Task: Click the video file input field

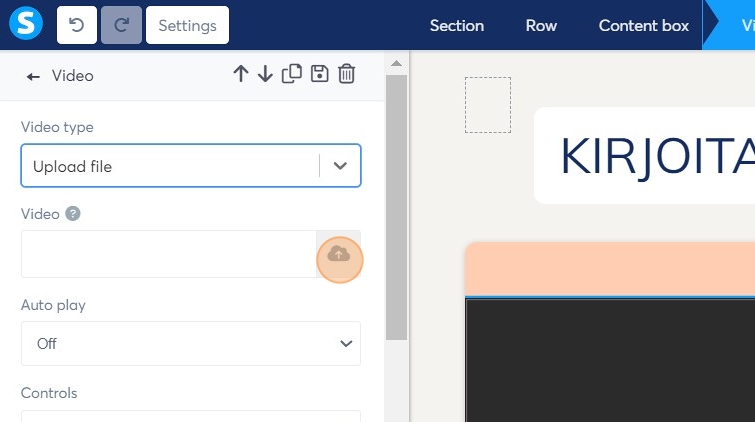Action: (x=169, y=254)
